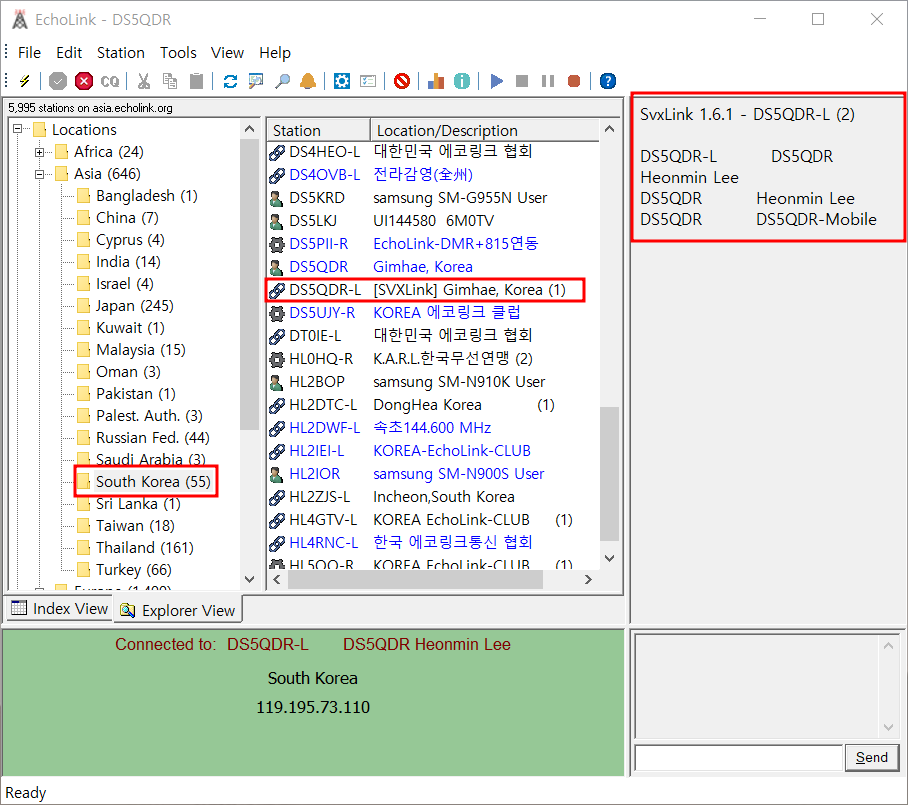Select the South Korea (55) folder
The width and height of the screenshot is (908, 805).
tap(153, 482)
